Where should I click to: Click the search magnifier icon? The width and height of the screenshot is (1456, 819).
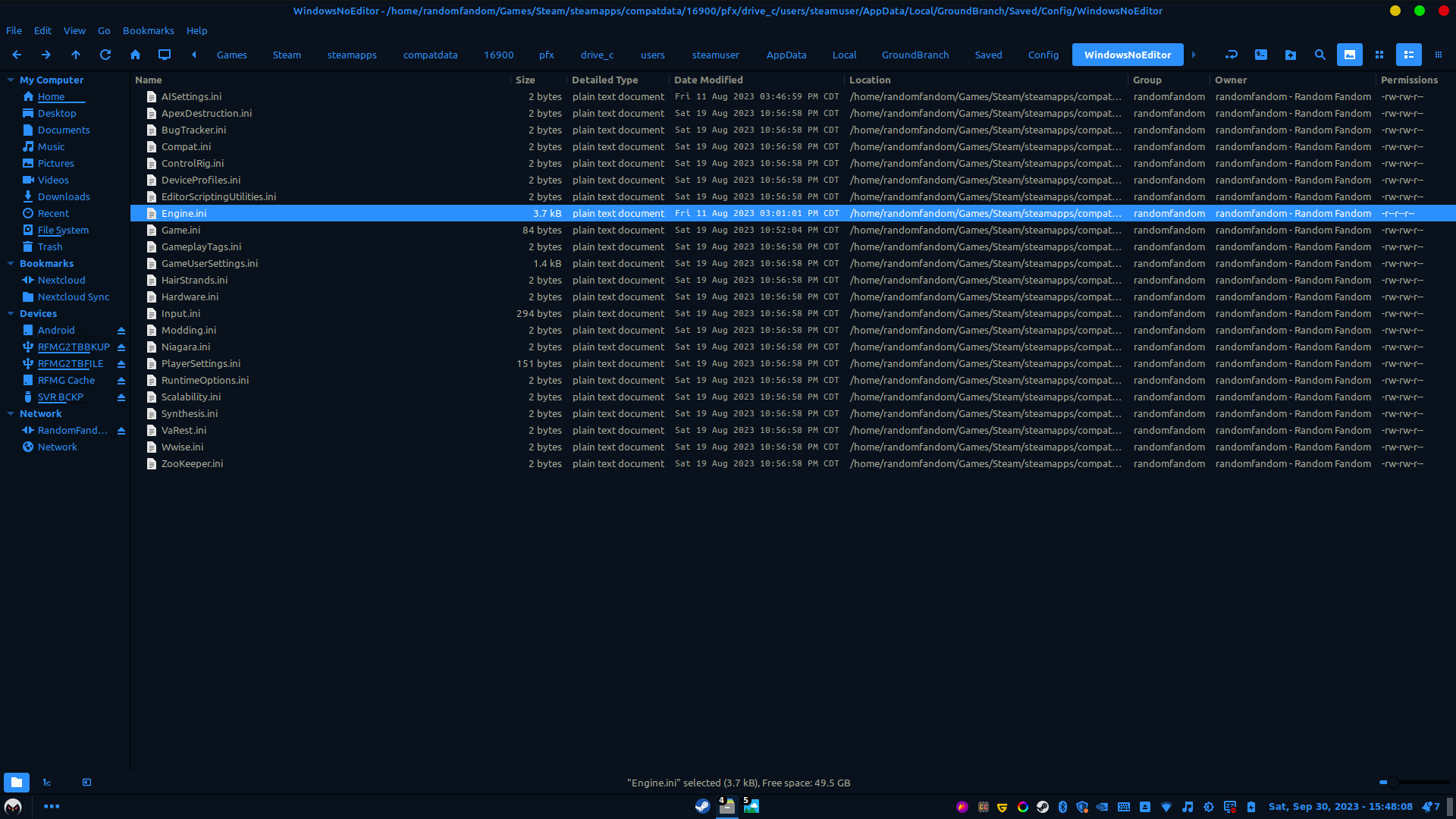click(x=1320, y=55)
